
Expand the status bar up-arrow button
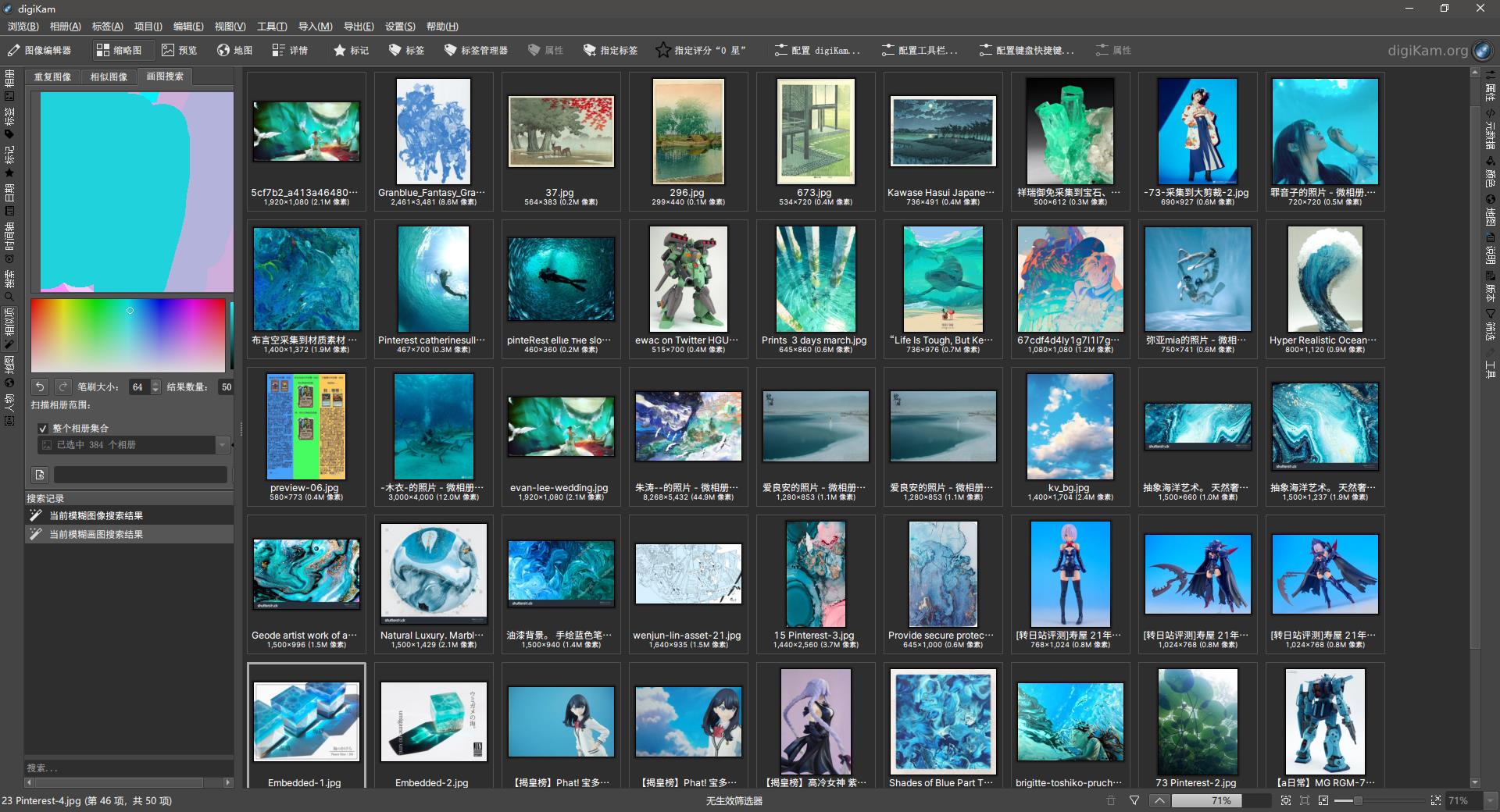point(1159,801)
